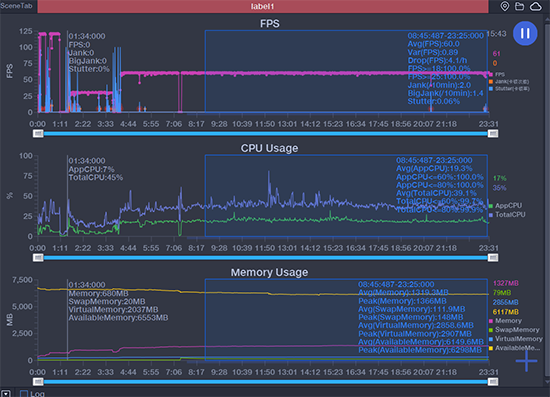Image resolution: width=550 pixels, height=397 pixels.
Task: Toggle the Jank legend series
Action: 509,81
